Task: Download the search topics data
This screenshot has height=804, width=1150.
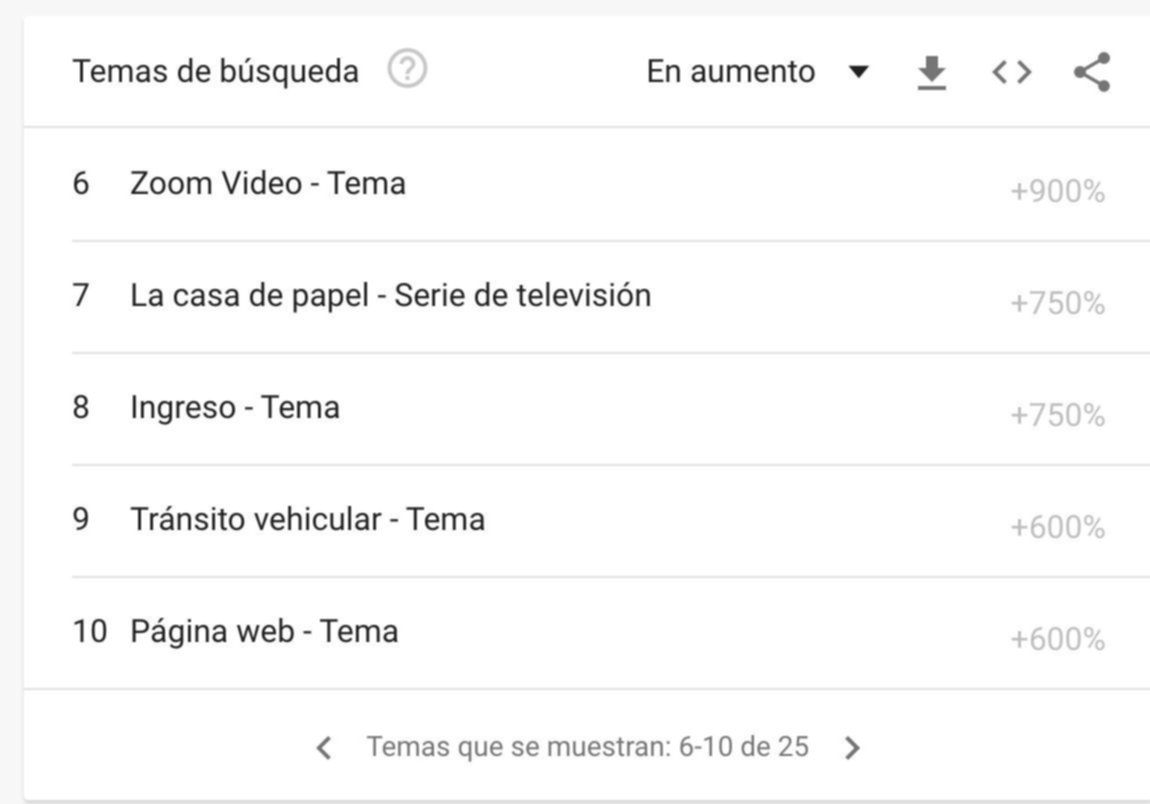Action: (931, 72)
